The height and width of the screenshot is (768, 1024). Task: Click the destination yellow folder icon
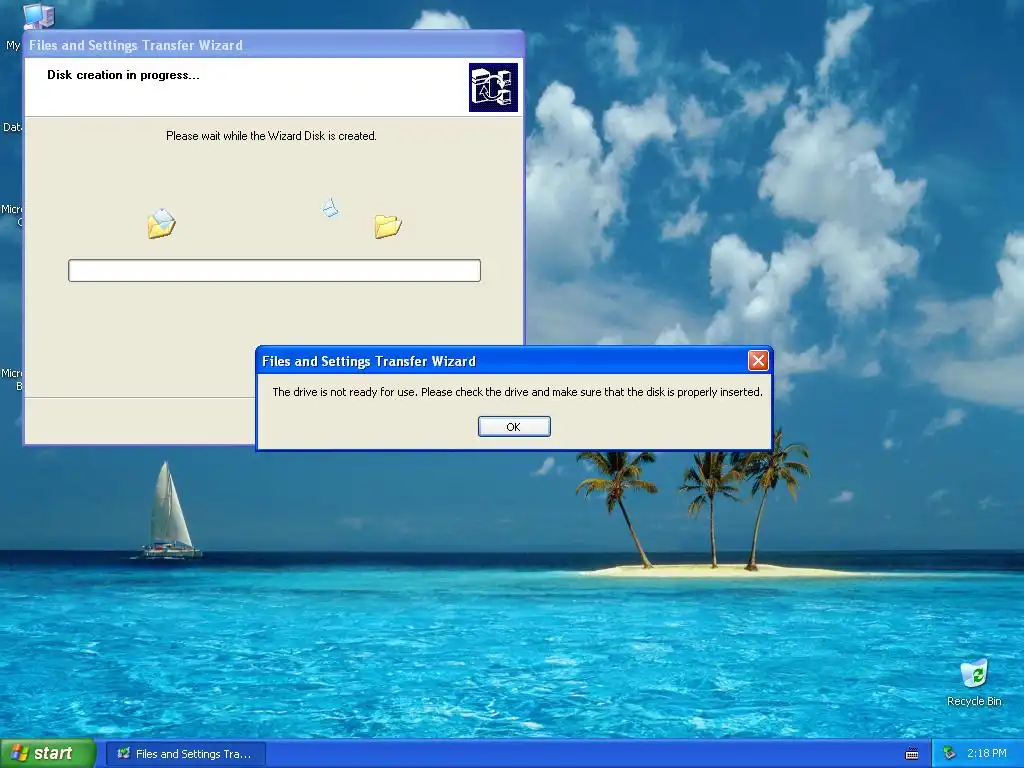tap(388, 226)
